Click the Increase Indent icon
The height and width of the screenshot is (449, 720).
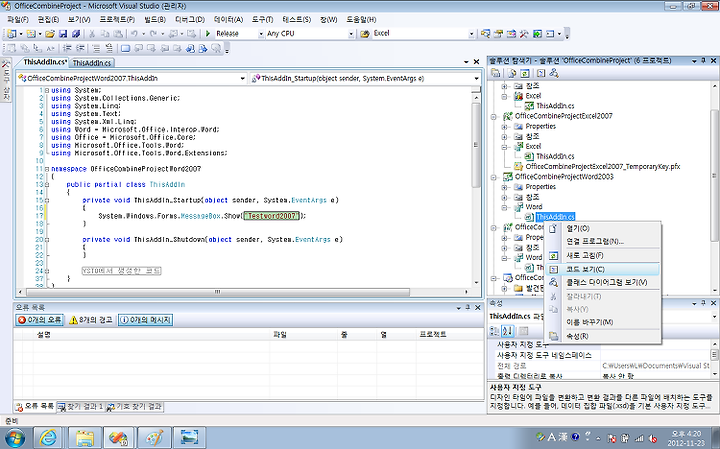click(x=80, y=48)
